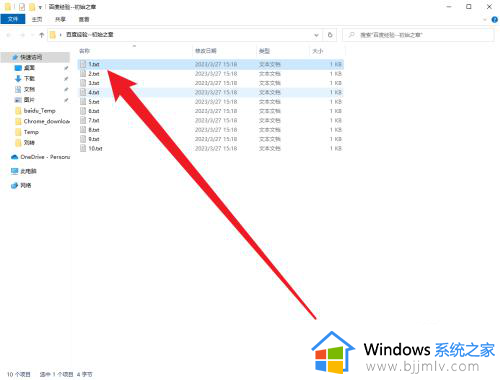This screenshot has width=500, height=380.
Task: Click the 此电脑 computer icon
Action: point(14,171)
